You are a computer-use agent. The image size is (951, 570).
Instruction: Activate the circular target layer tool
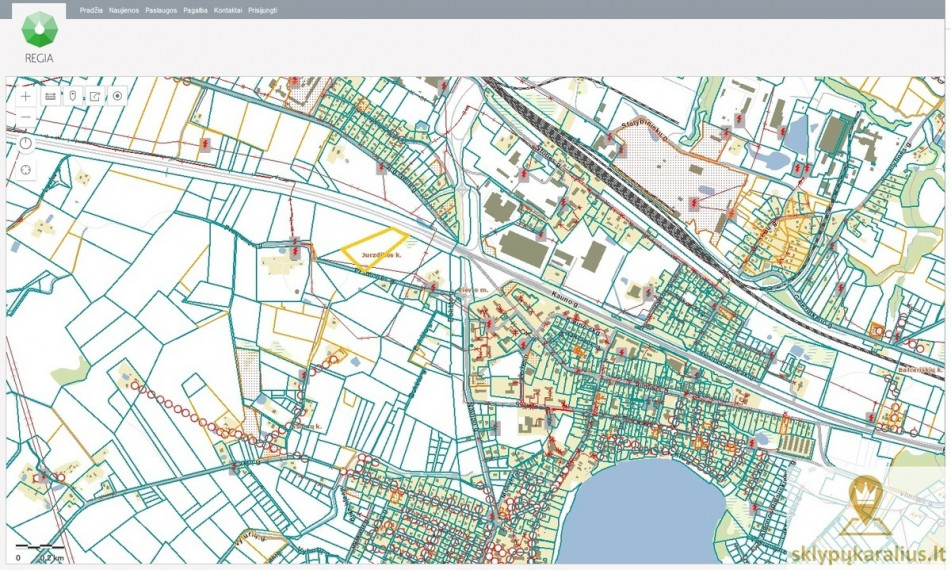tap(118, 96)
